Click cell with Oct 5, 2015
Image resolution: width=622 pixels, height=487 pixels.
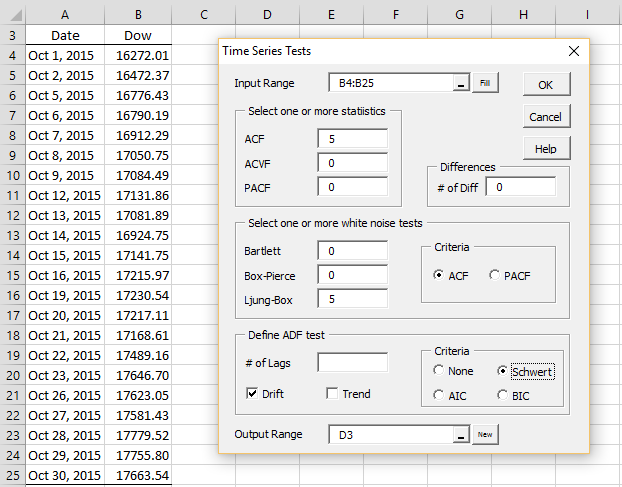click(x=65, y=96)
